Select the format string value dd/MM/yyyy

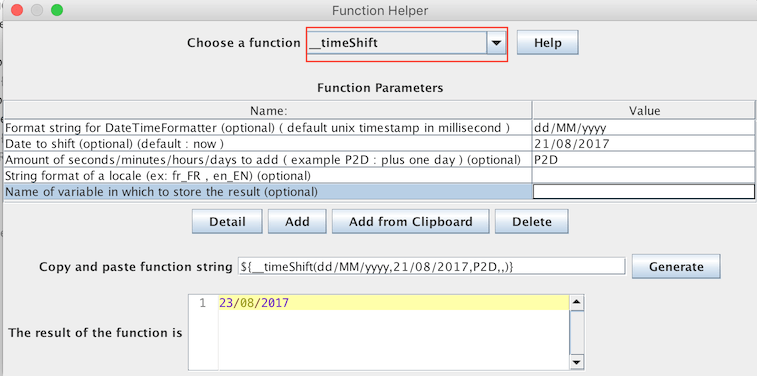pos(644,127)
